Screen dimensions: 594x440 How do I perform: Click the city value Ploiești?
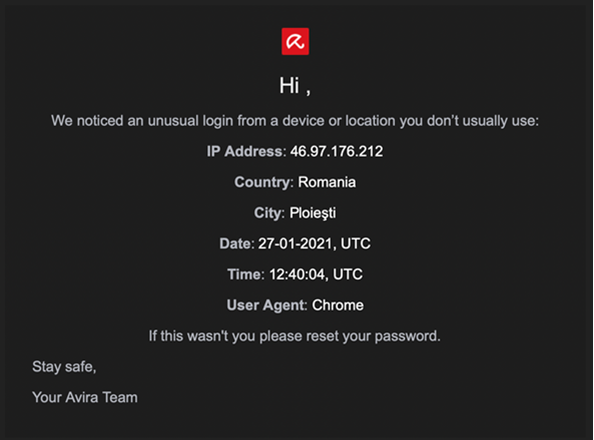tap(313, 213)
